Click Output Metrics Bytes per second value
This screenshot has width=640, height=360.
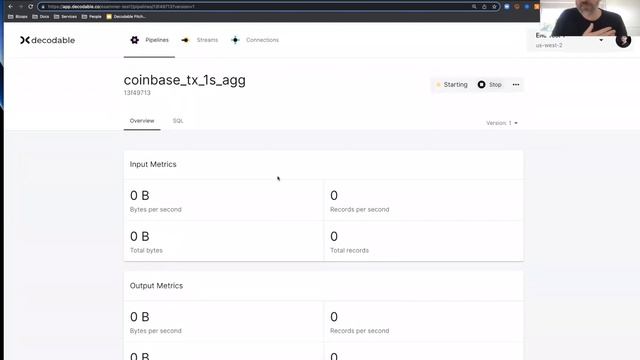(x=140, y=317)
